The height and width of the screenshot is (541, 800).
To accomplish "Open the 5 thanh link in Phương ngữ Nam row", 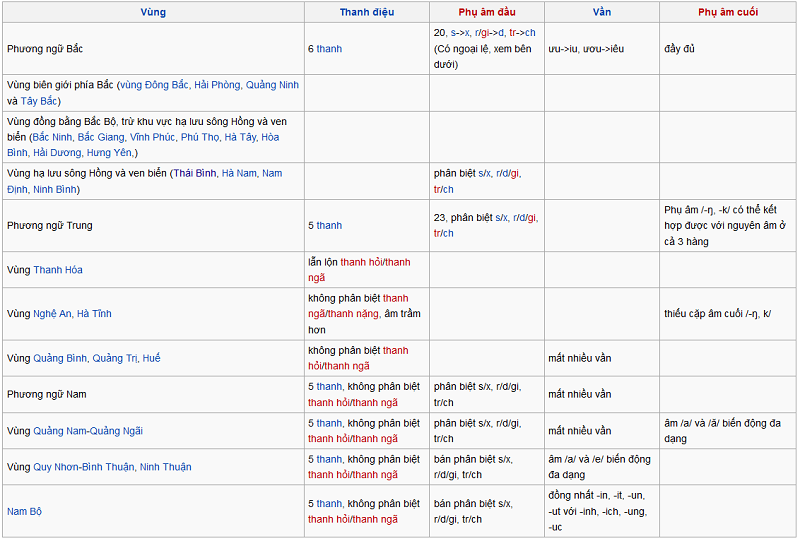I will coord(325,387).
